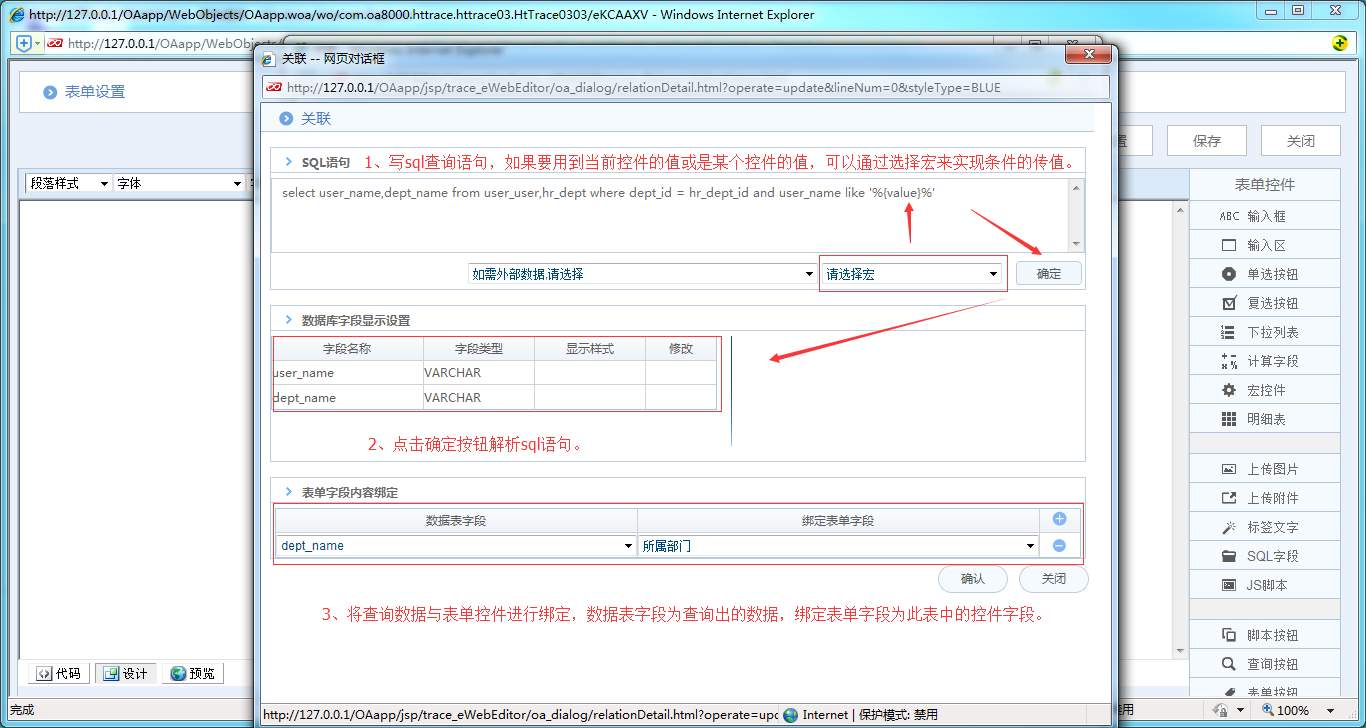This screenshot has height=728, width=1366.
Task: Click the round arrow icon beside 关联 heading
Action: [x=286, y=118]
